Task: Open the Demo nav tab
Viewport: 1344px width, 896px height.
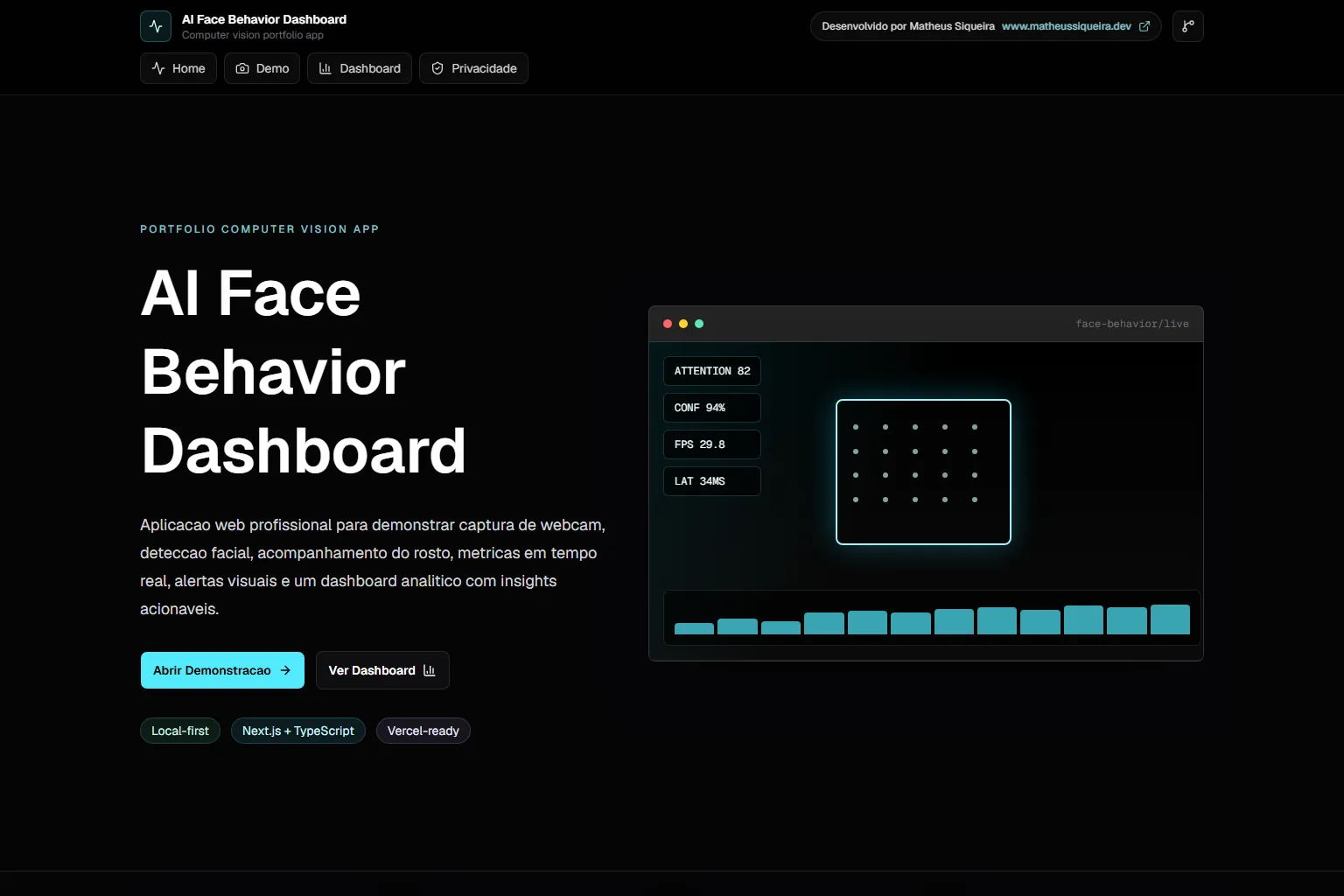Action: click(x=262, y=68)
